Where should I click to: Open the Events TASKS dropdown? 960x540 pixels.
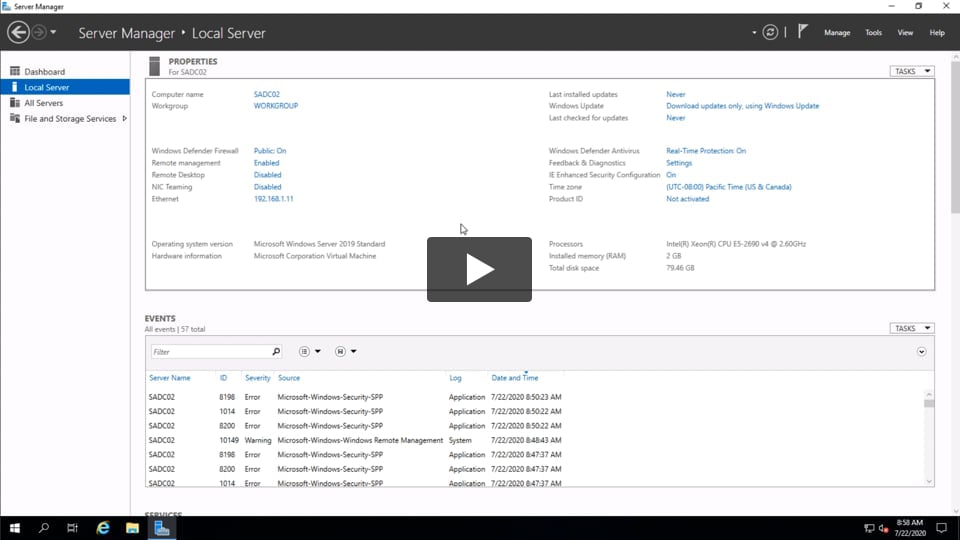[x=911, y=328]
